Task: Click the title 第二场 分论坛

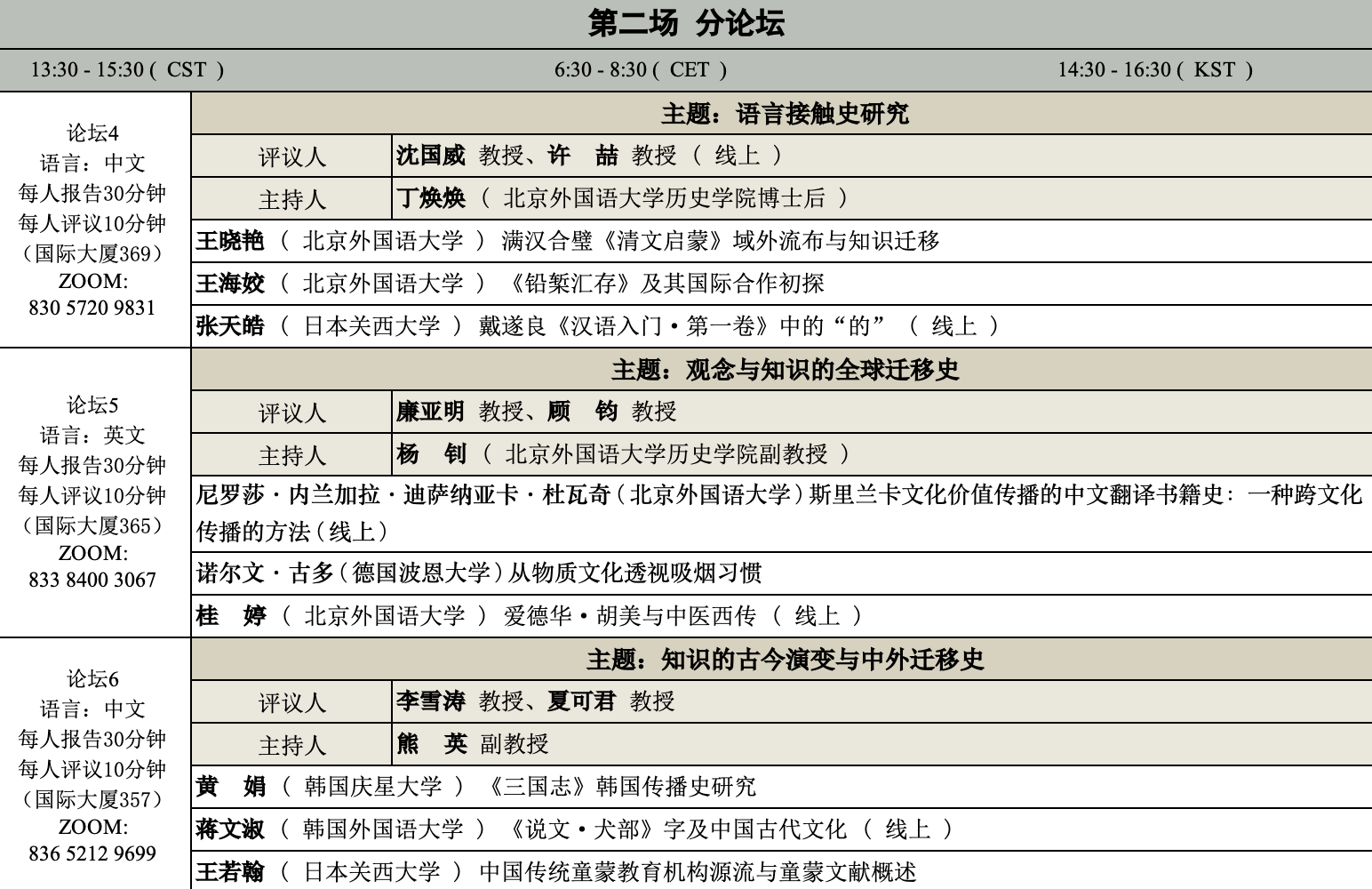Action: pyautogui.click(x=686, y=24)
